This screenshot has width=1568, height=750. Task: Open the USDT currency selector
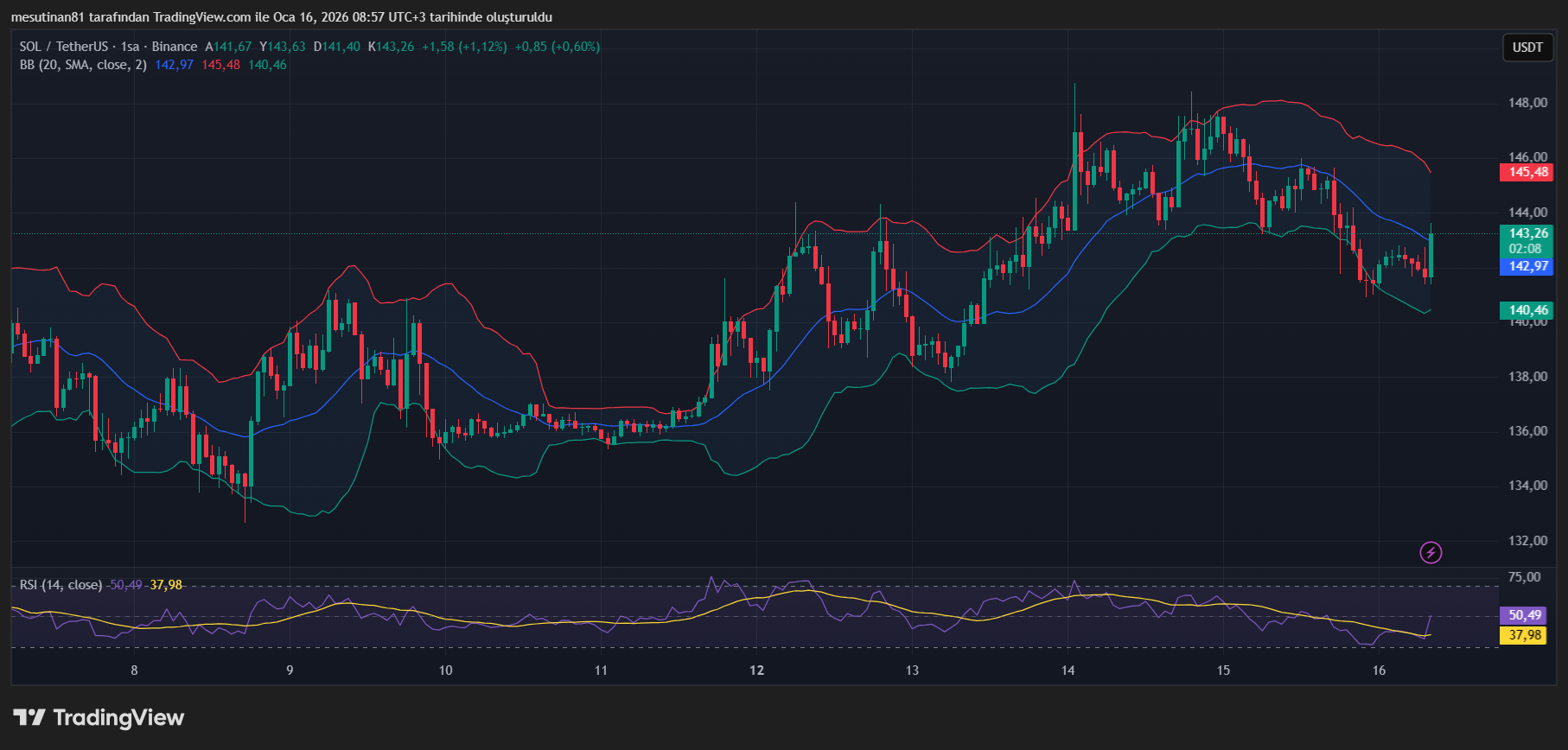(1527, 48)
